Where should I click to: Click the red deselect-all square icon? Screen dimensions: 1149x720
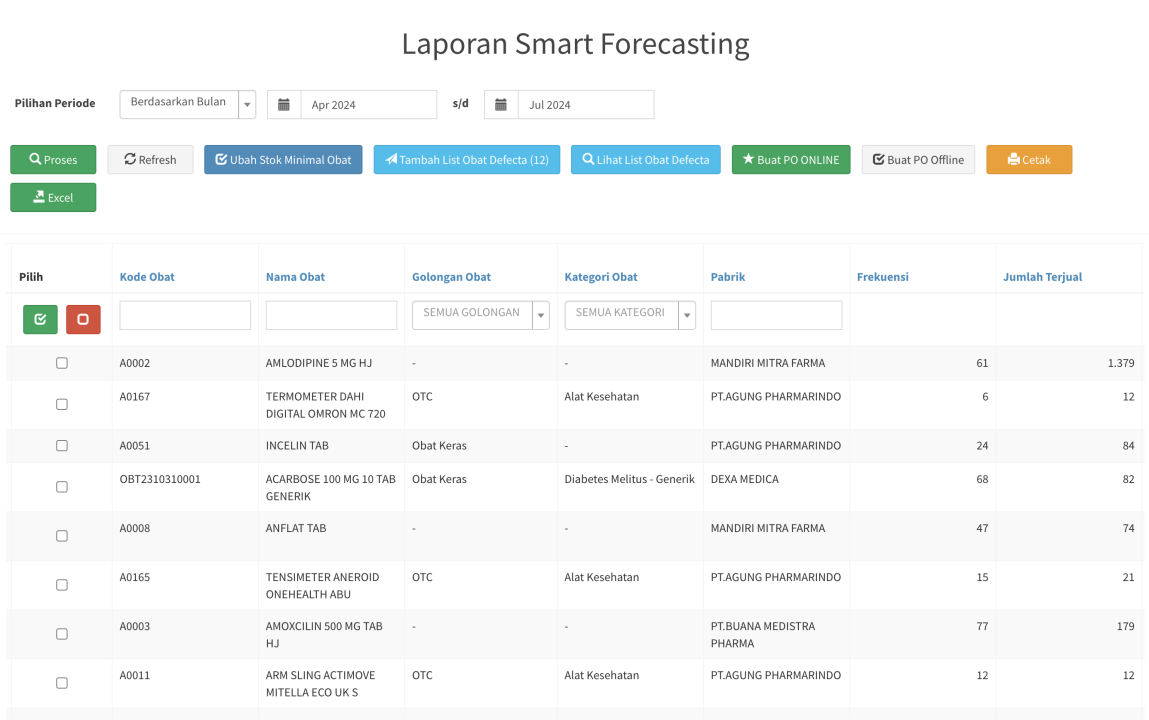pyautogui.click(x=83, y=319)
